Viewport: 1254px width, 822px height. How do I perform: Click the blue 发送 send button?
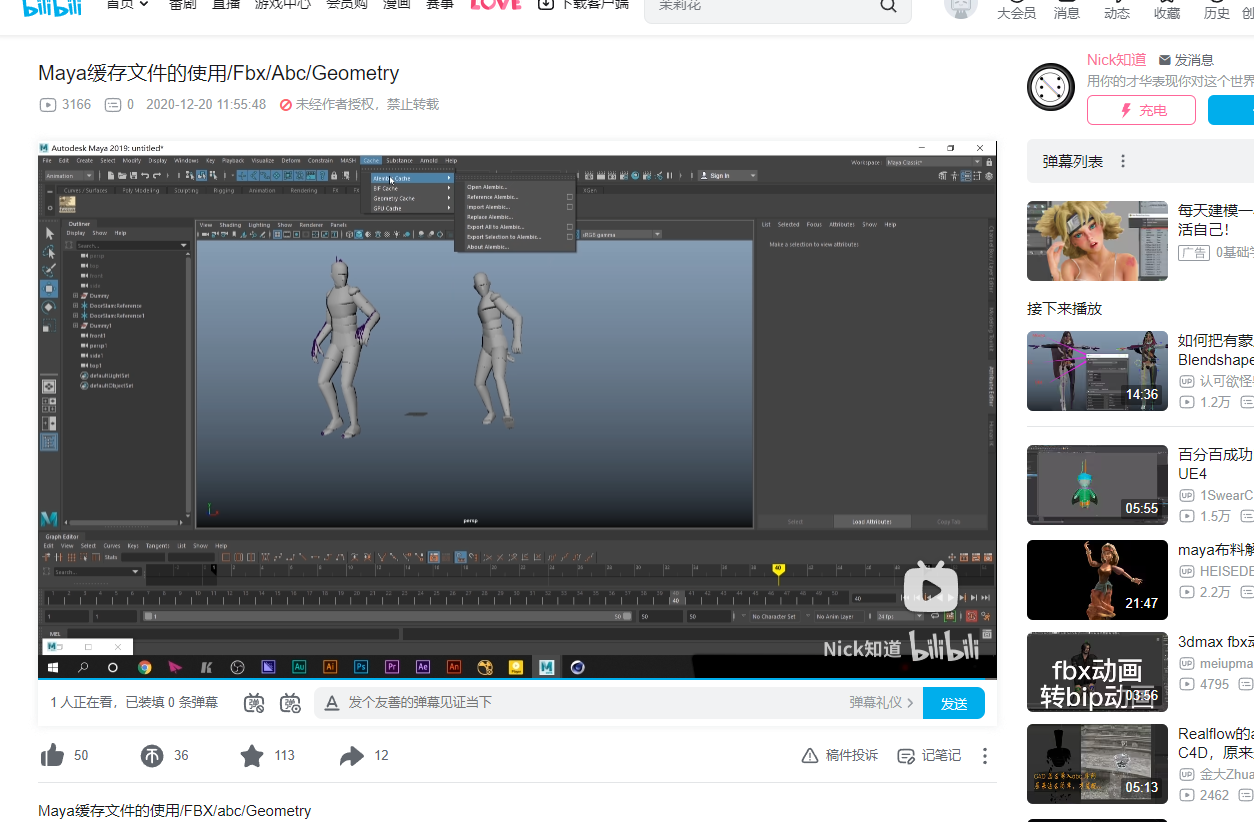click(954, 703)
